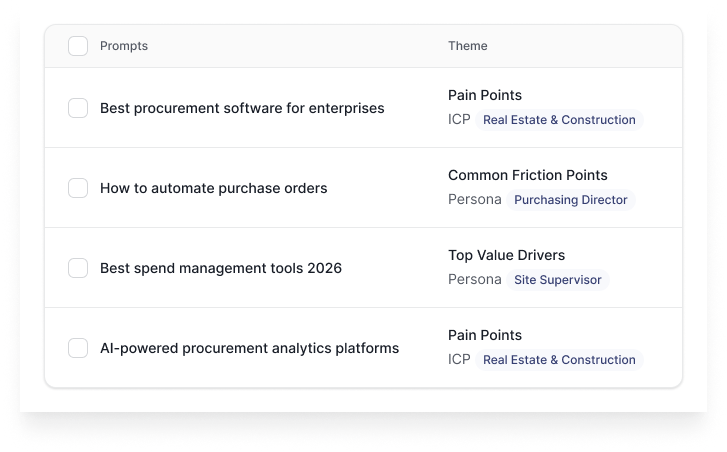Open 'Best procurement software for enterprises' prompt
Screen dimensions: 727x452
tap(242, 108)
